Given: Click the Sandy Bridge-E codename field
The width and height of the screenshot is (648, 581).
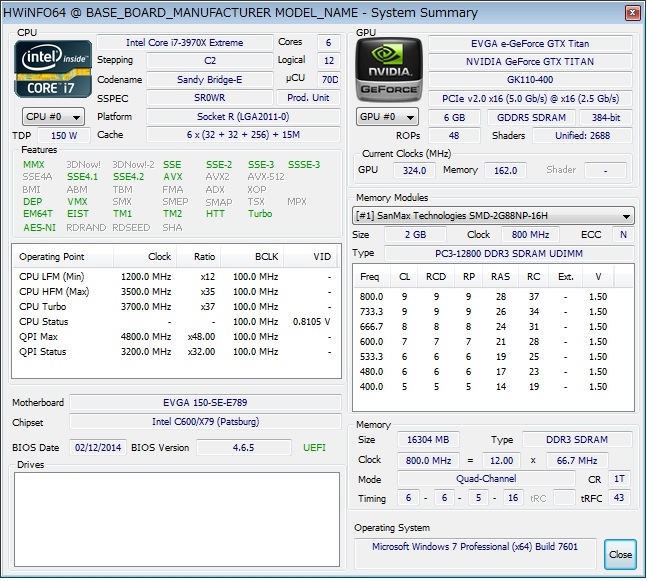Looking at the screenshot, I should point(210,79).
